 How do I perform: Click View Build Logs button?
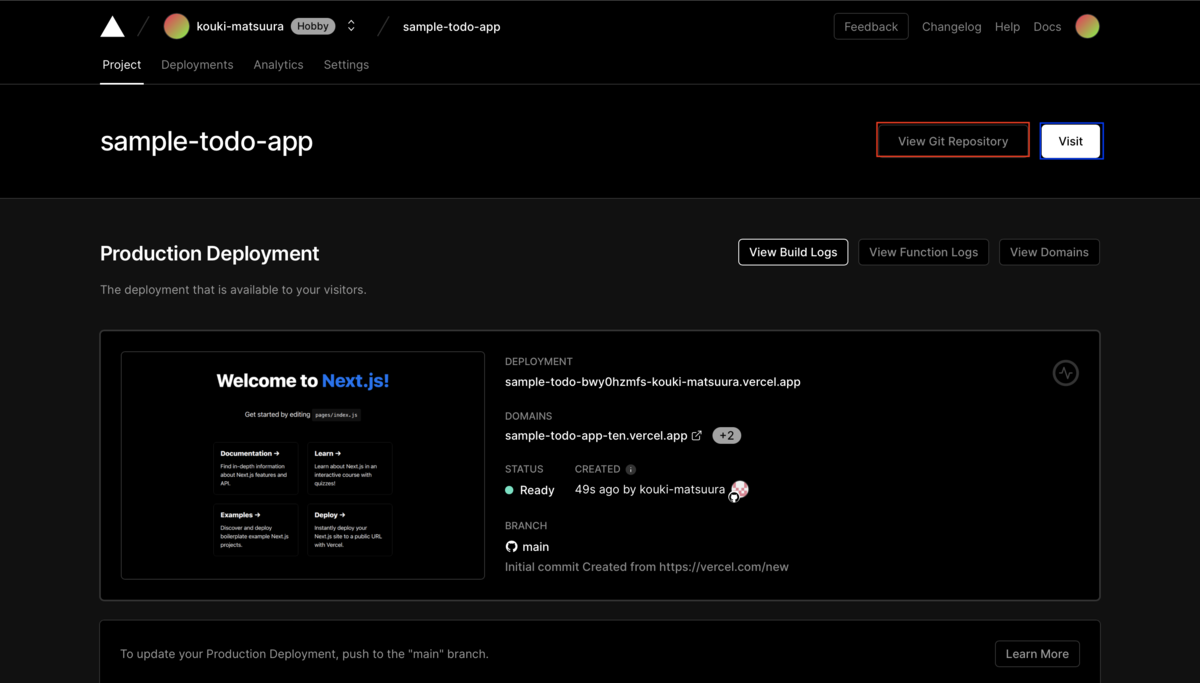[793, 252]
